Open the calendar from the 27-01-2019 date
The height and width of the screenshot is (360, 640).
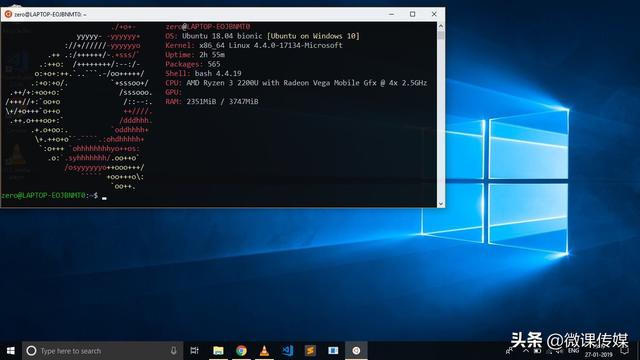tap(599, 354)
